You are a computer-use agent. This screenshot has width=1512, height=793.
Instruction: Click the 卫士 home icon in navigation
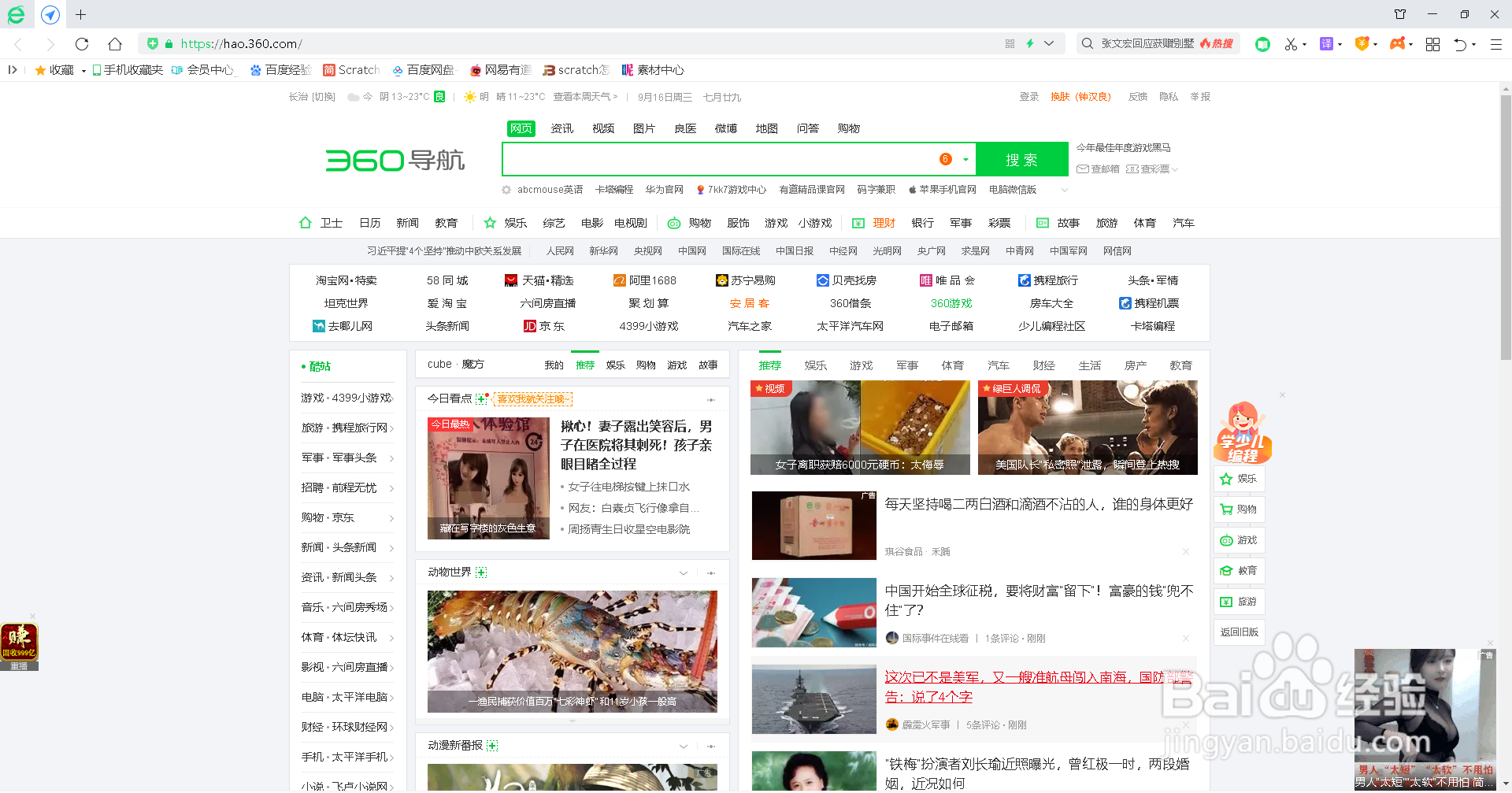305,223
